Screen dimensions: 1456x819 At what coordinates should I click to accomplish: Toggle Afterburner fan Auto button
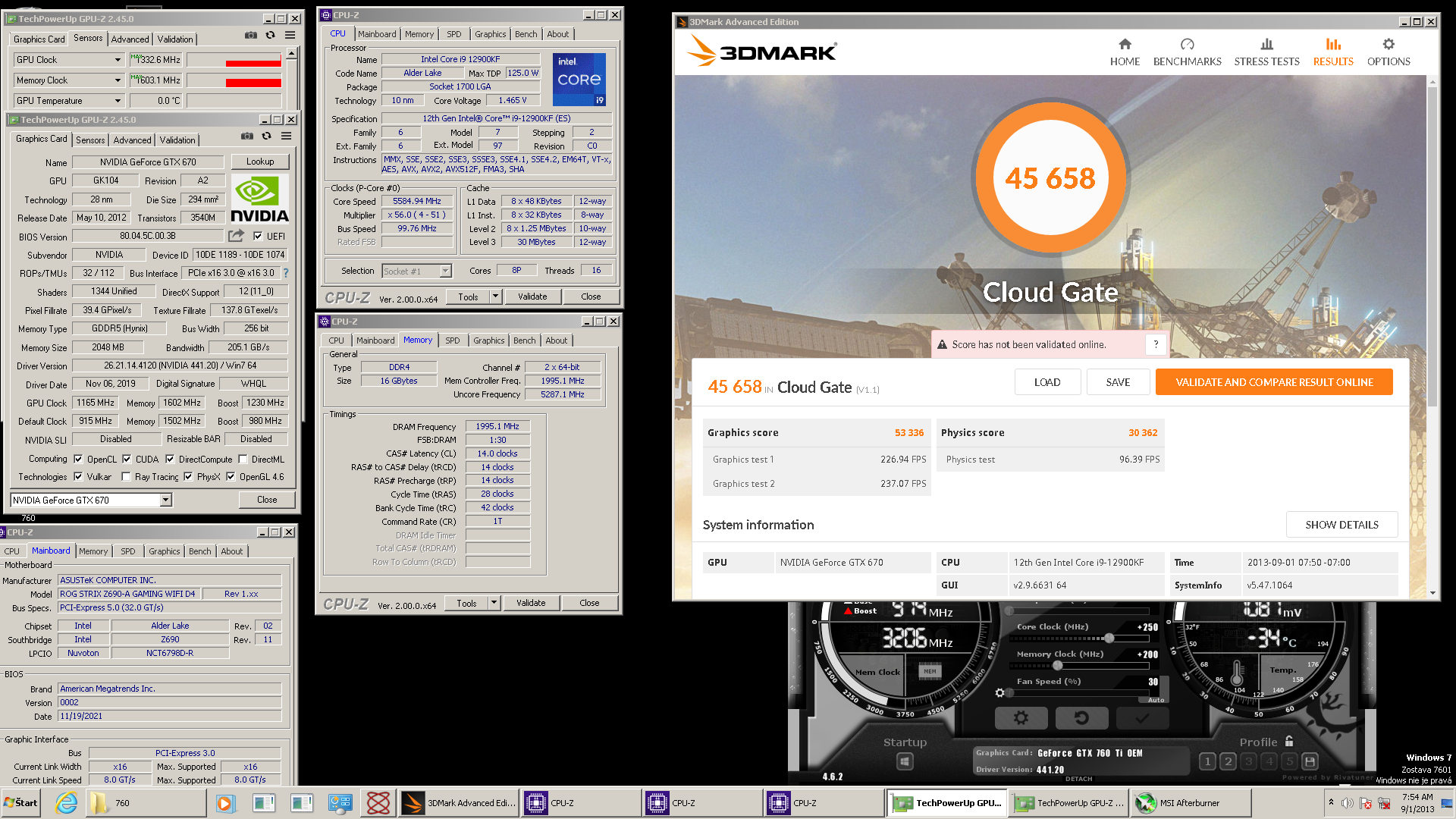point(1155,700)
